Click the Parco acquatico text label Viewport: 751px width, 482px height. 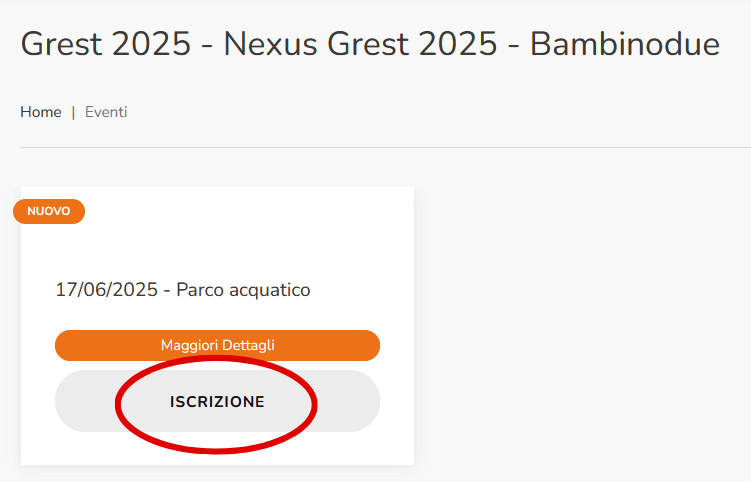[243, 290]
